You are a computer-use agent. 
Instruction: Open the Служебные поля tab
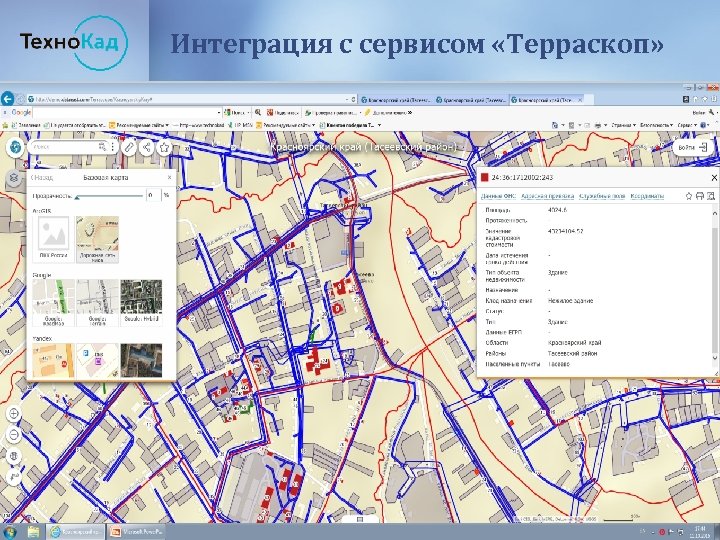tap(602, 196)
